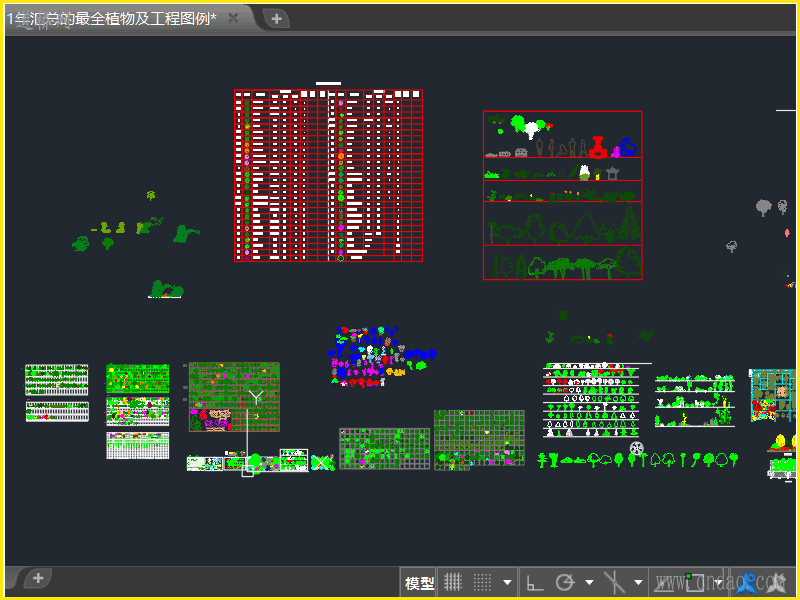Toggle the grid display icon
The width and height of the screenshot is (800, 600).
point(453,582)
